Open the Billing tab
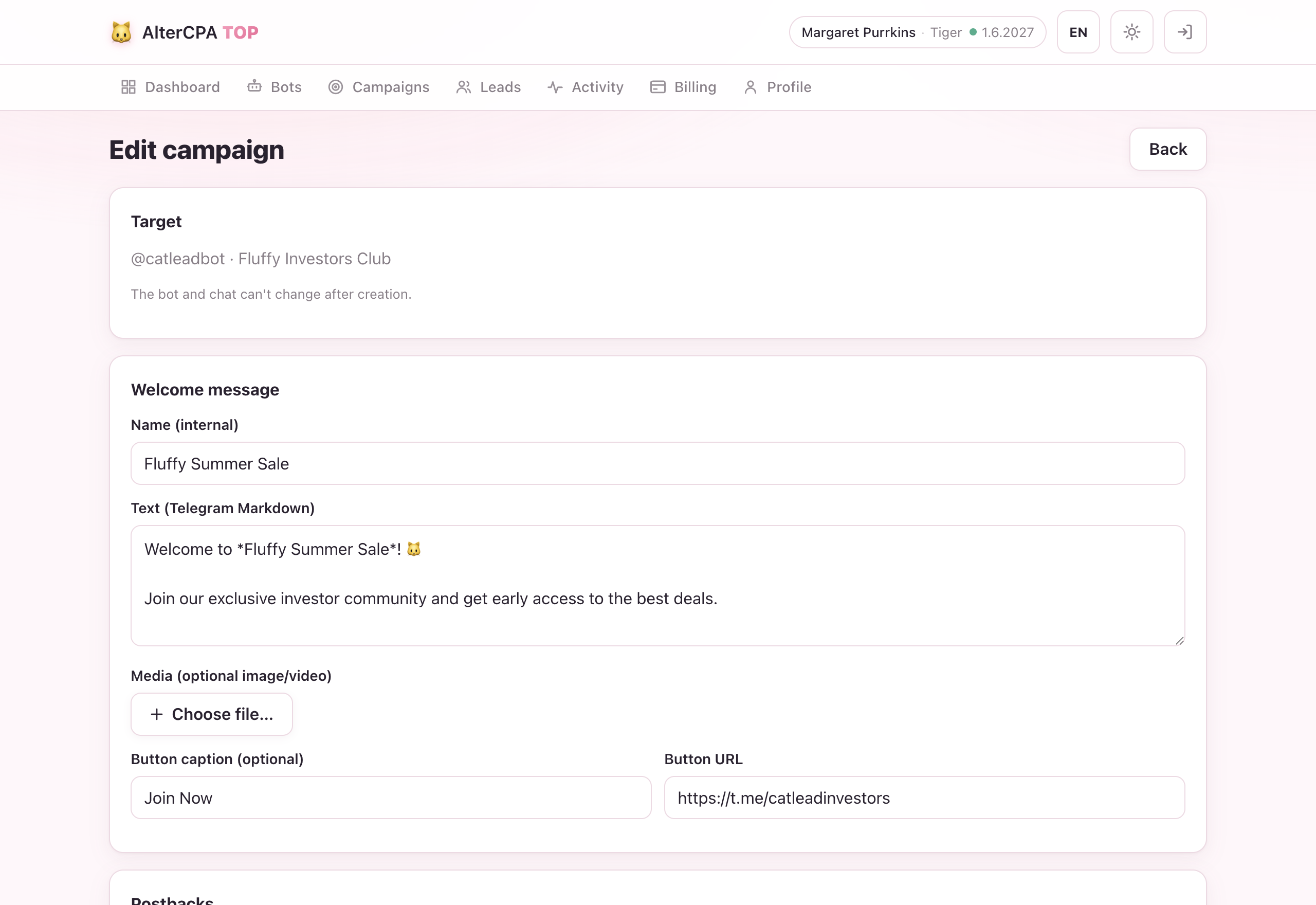Viewport: 1316px width, 905px height. click(683, 87)
